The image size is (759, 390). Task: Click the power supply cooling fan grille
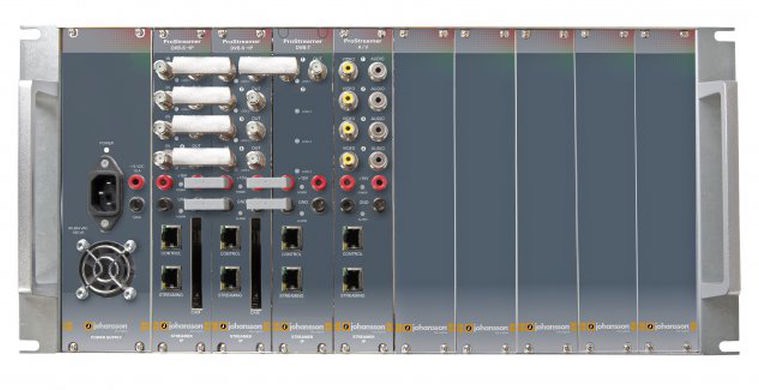point(106,269)
